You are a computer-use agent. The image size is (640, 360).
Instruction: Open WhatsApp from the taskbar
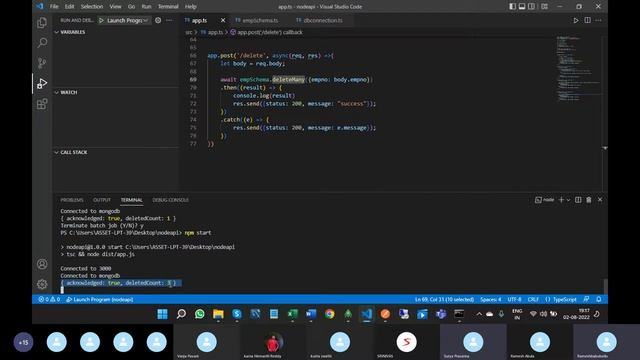[x=200, y=313]
